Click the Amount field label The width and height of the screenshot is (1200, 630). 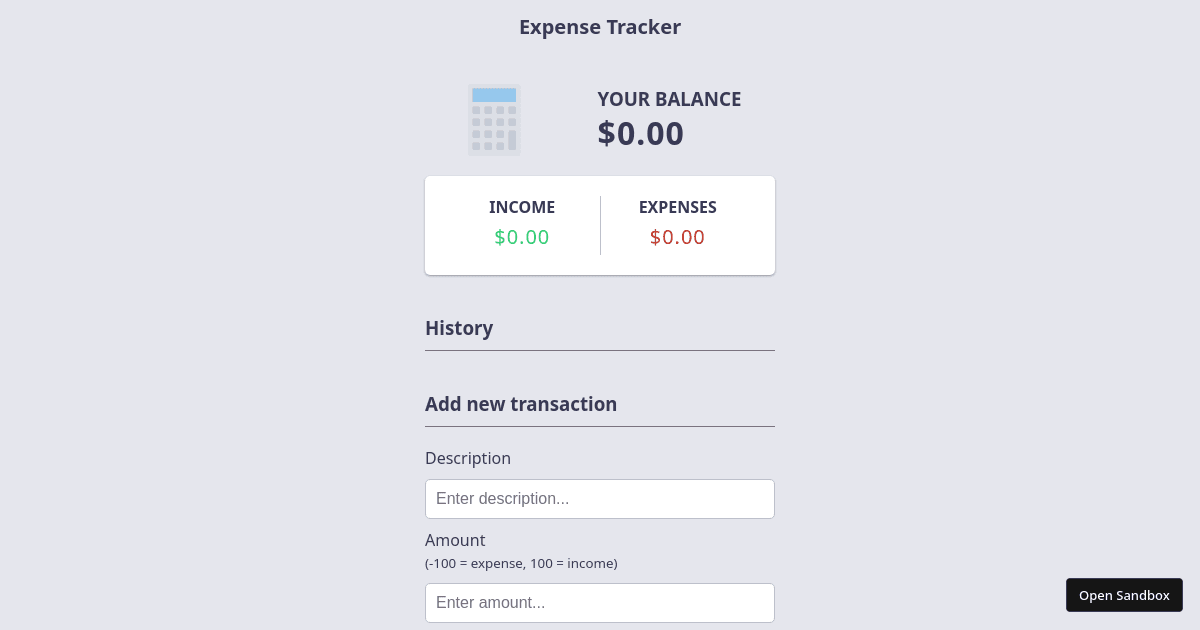point(455,540)
